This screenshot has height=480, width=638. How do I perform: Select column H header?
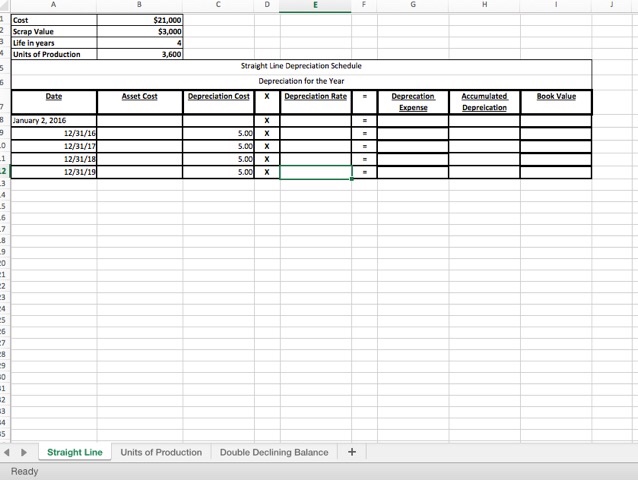pyautogui.click(x=485, y=4)
